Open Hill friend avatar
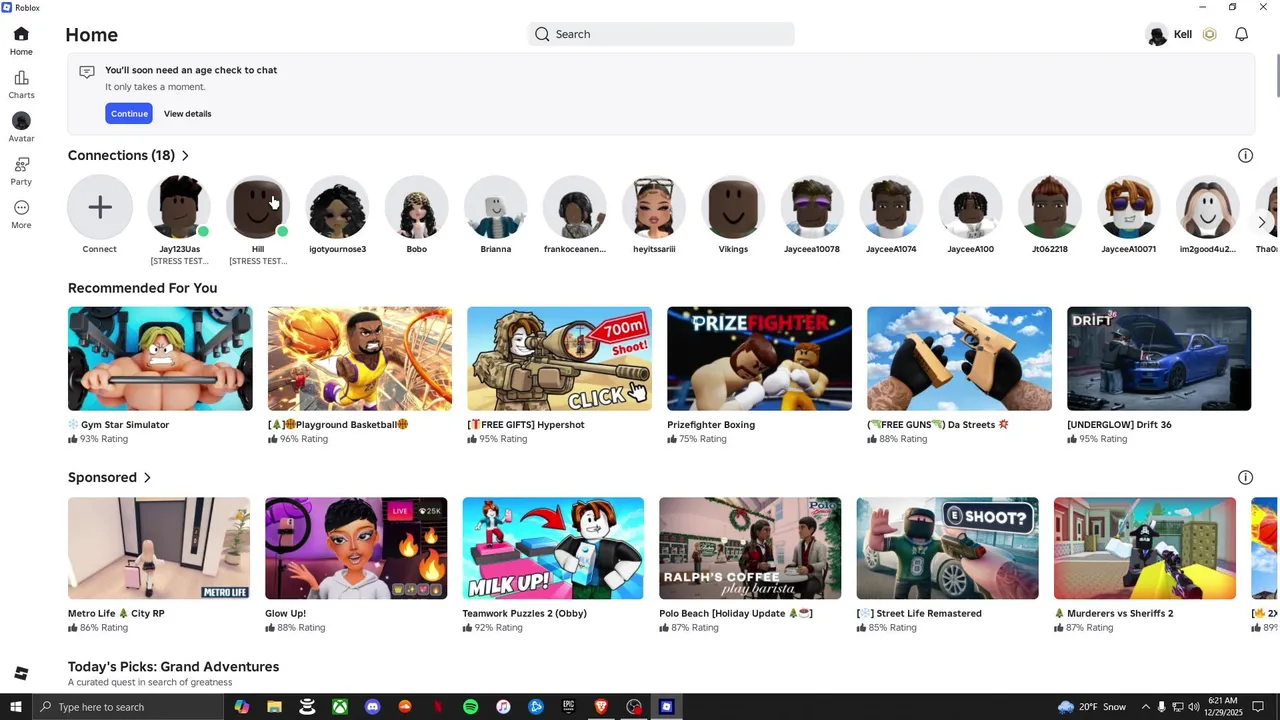1280x720 pixels. point(258,207)
